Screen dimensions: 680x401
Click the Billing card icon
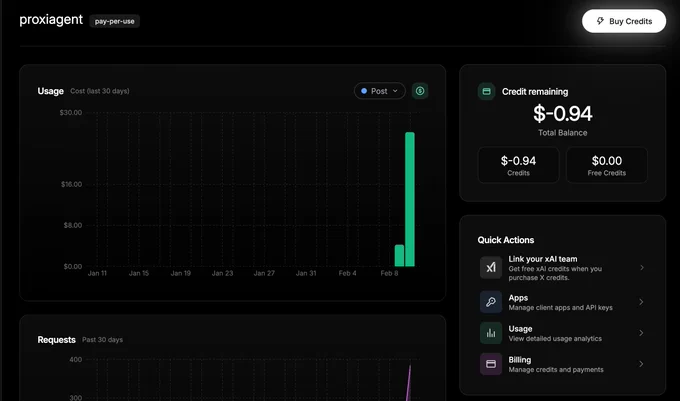(x=491, y=364)
